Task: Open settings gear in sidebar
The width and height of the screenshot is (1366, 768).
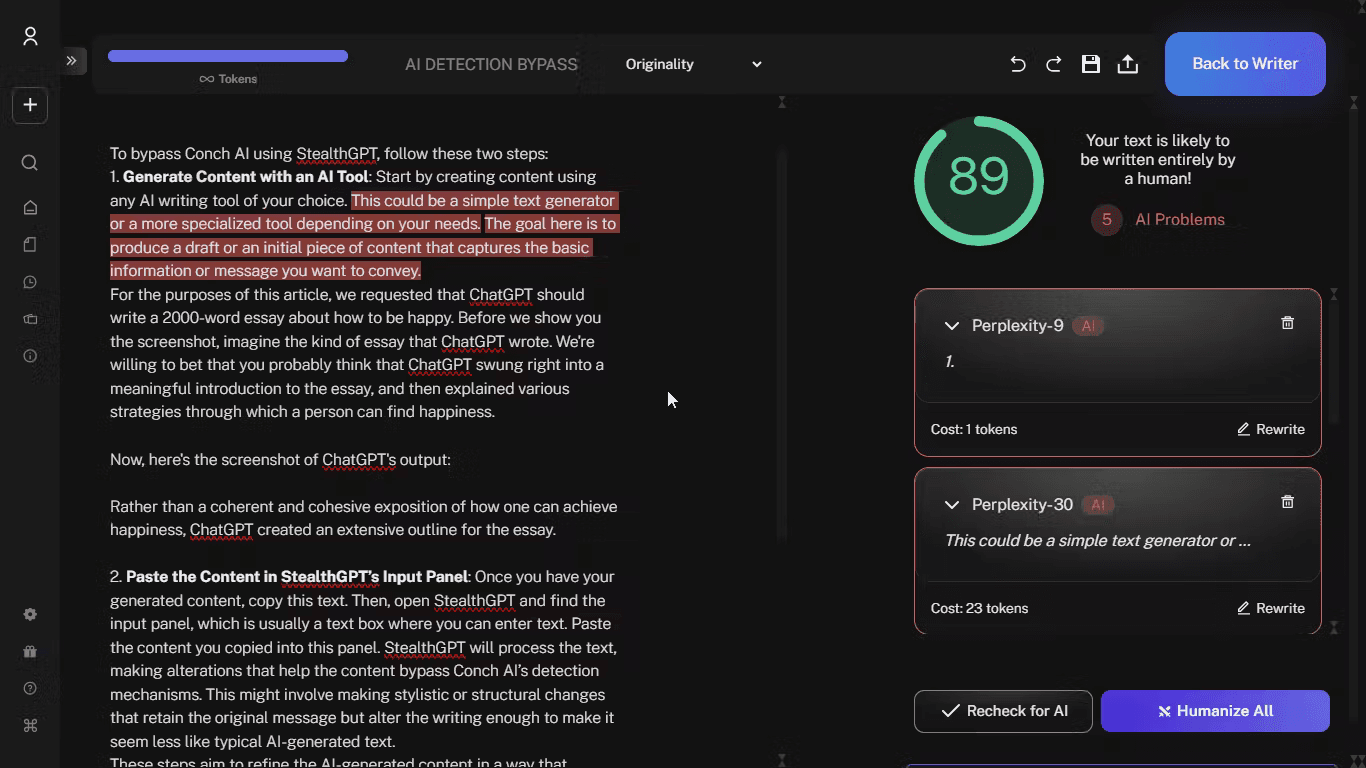Action: point(30,614)
